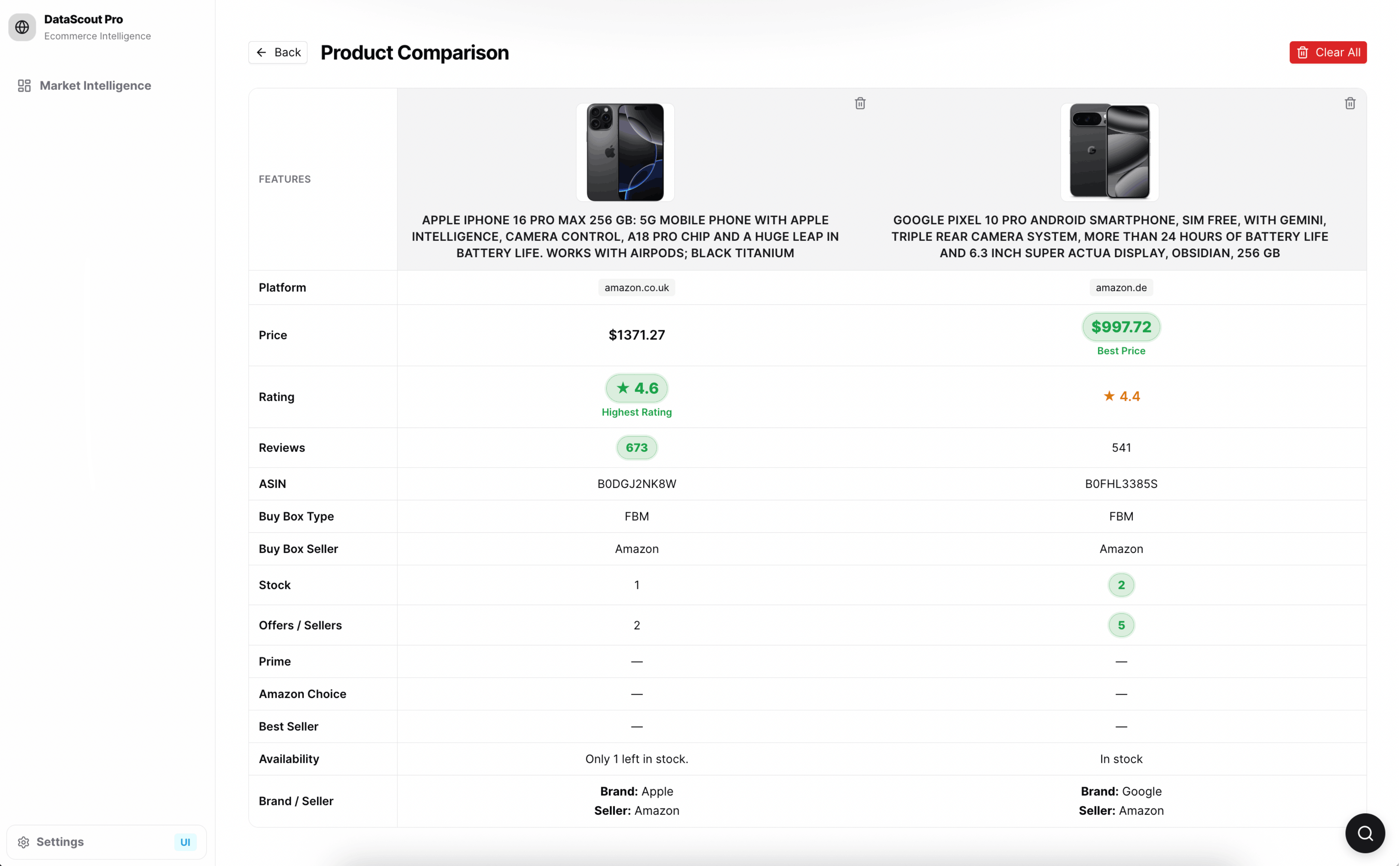Click the Settings gear icon
The width and height of the screenshot is (1400, 866).
[x=23, y=842]
